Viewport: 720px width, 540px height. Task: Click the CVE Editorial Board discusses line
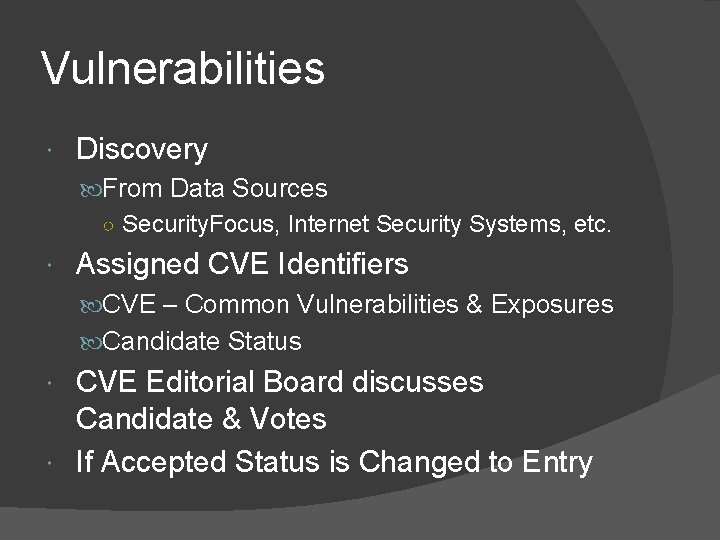pyautogui.click(x=280, y=382)
